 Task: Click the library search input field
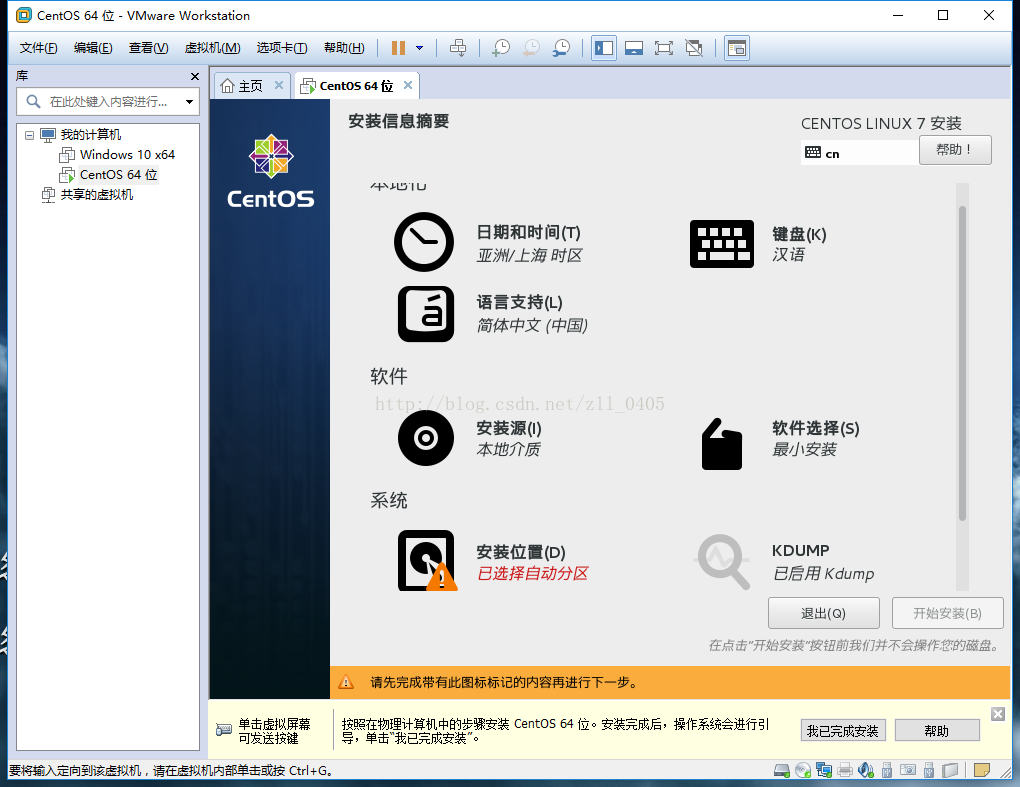(x=107, y=101)
